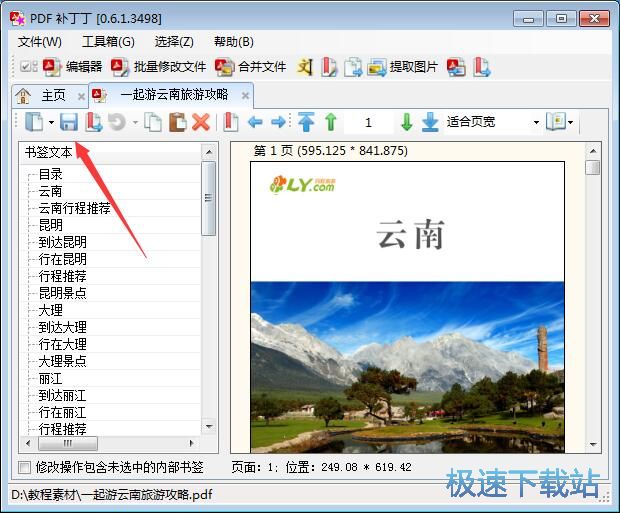Select bookmark 丽江
The image size is (620, 513).
[51, 379]
